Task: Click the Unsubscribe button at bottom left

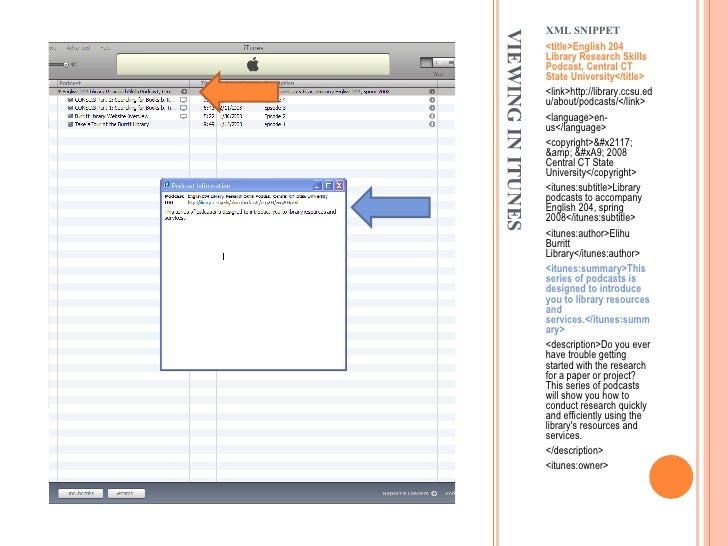Action: coord(81,493)
